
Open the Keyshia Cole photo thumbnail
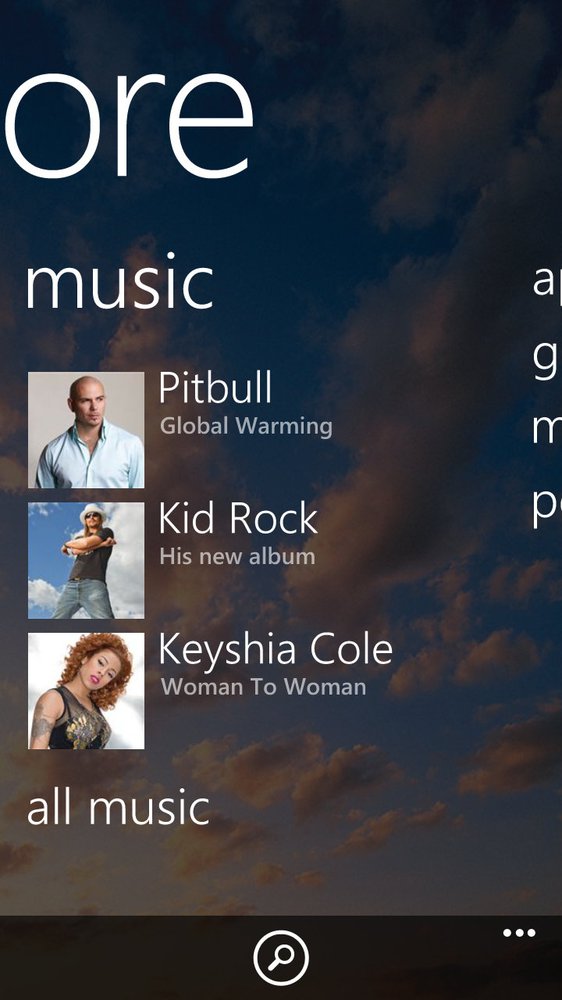[x=86, y=691]
